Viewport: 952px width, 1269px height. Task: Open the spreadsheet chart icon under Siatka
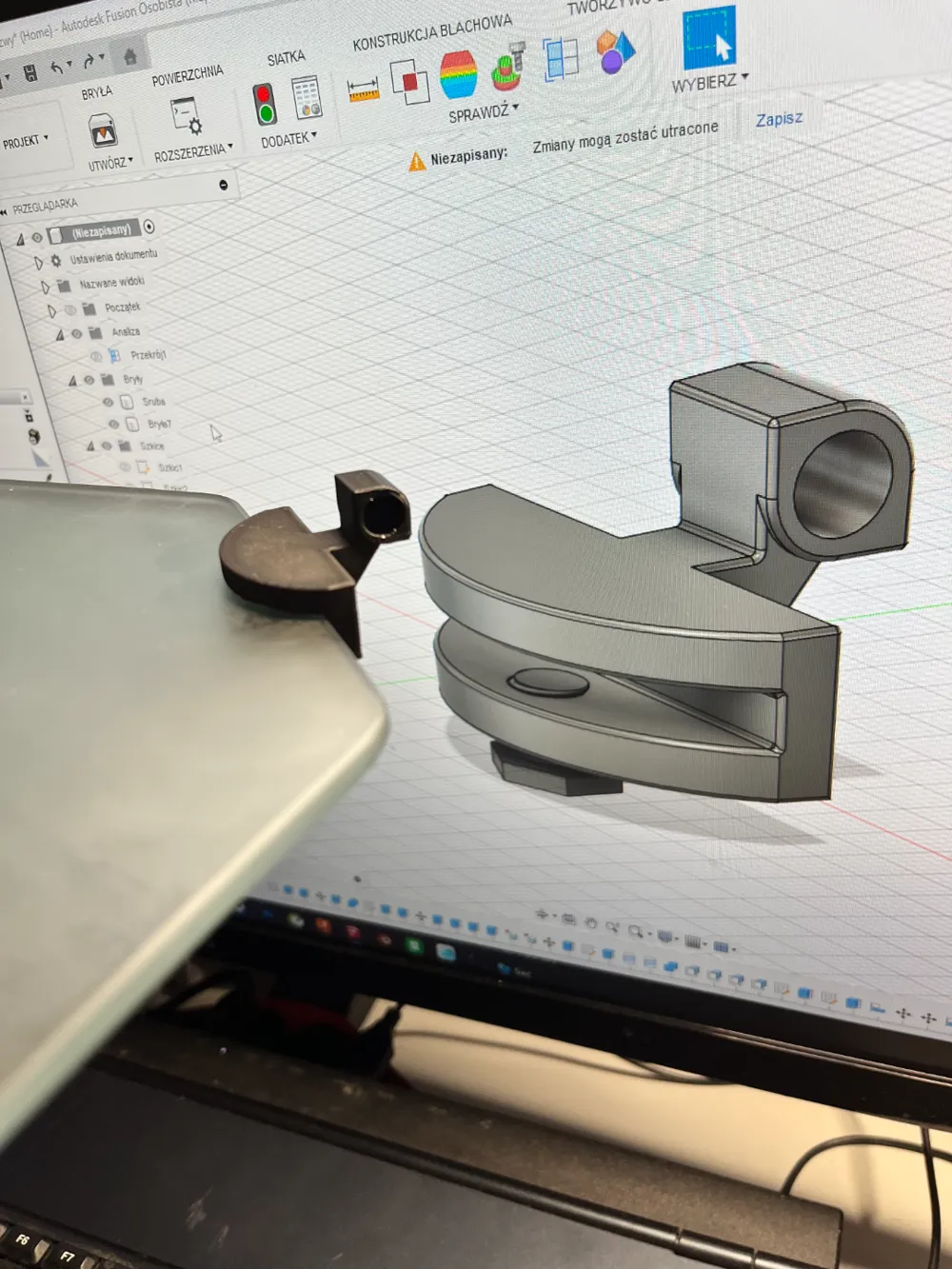(x=306, y=97)
